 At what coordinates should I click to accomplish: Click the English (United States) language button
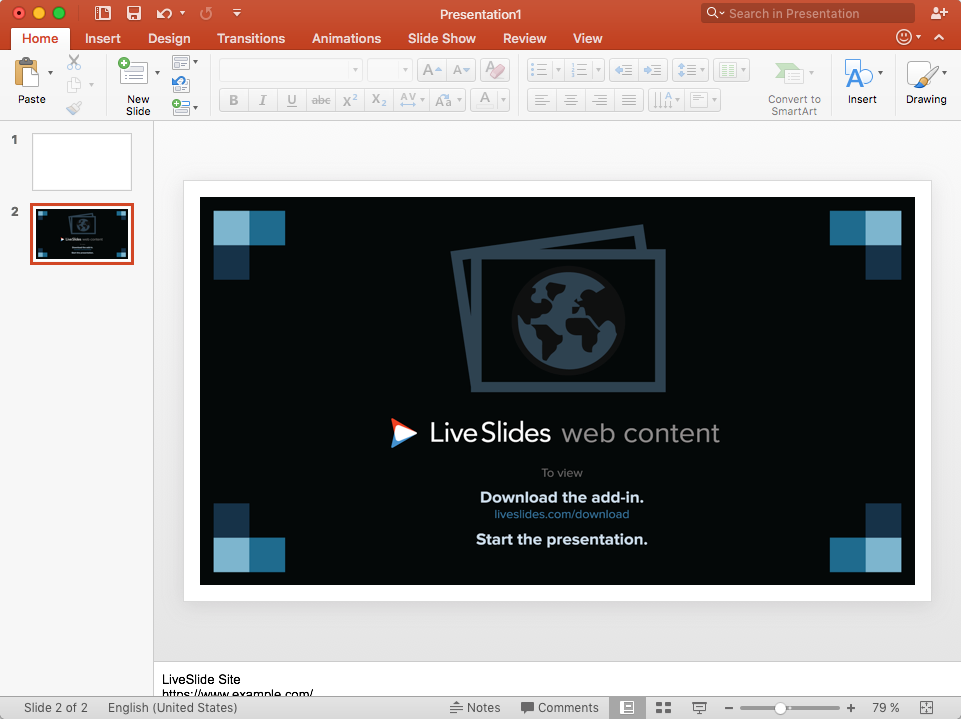point(172,708)
